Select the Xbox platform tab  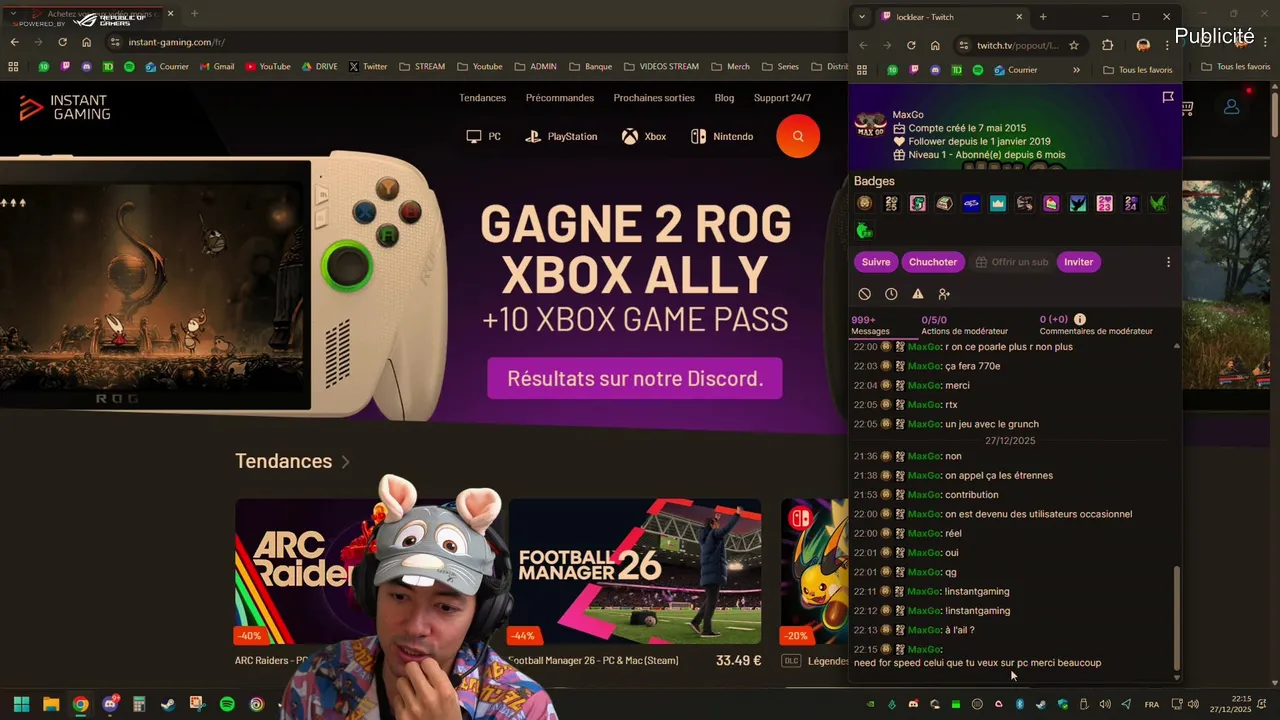tap(644, 136)
